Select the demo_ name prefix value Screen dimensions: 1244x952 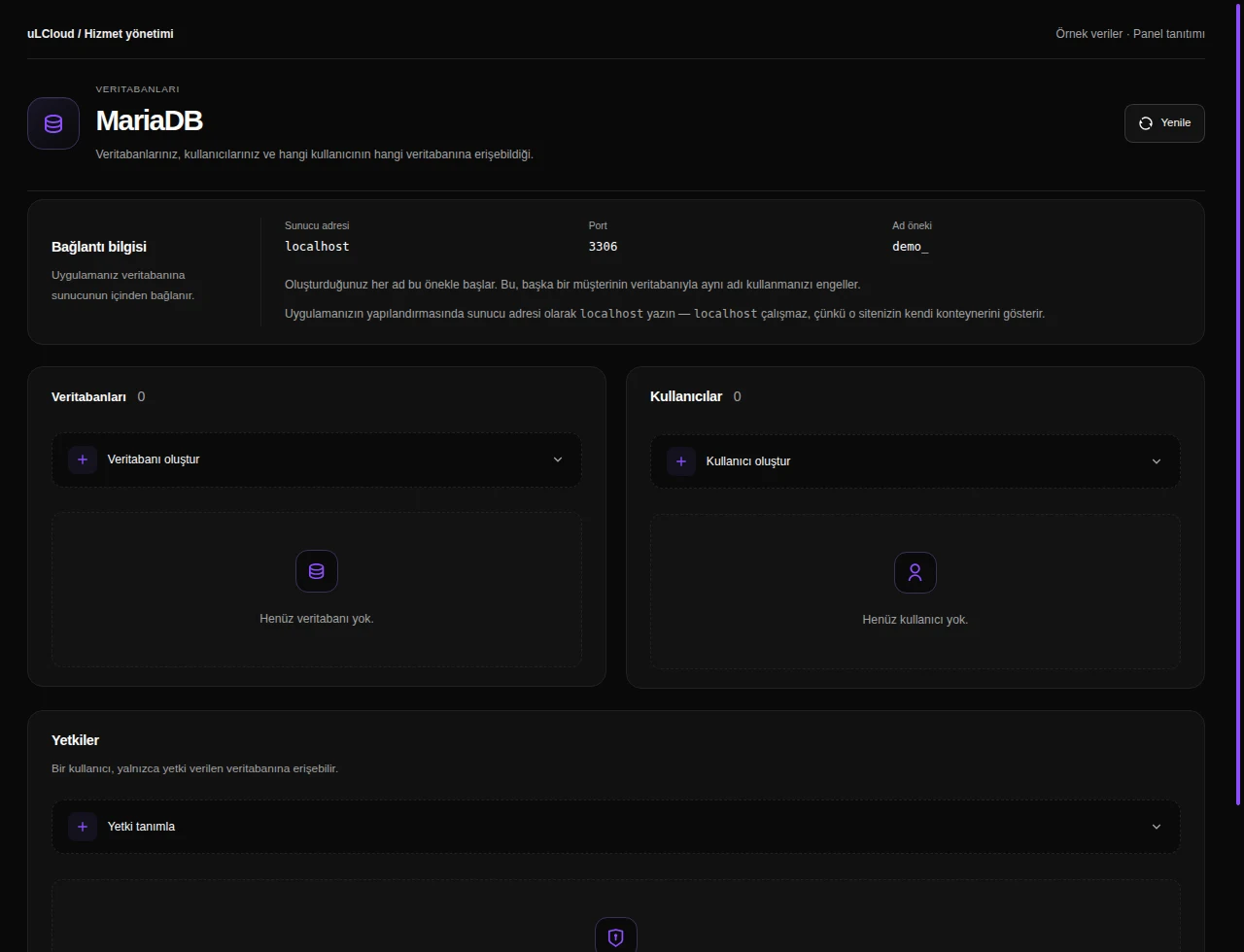(911, 247)
